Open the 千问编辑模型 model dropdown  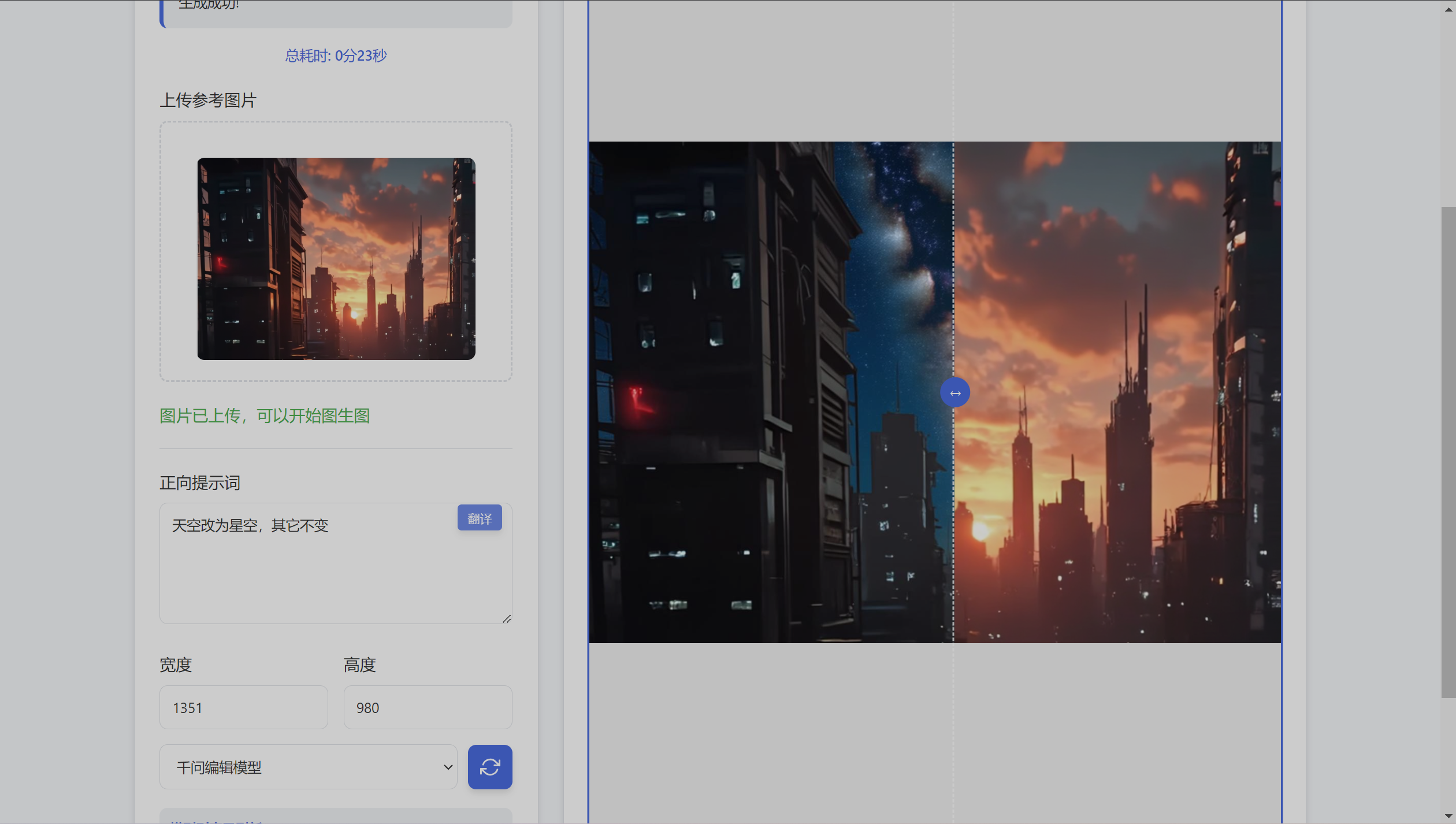click(307, 767)
